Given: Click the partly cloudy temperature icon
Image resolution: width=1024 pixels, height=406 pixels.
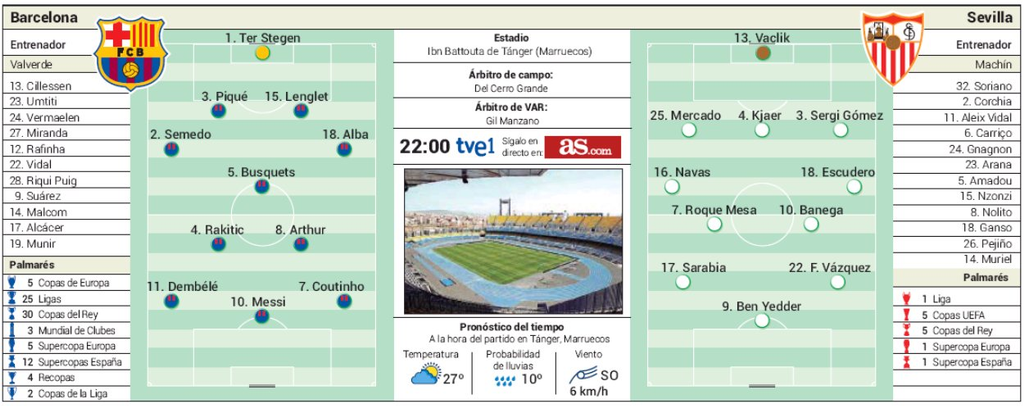Looking at the screenshot, I should click(425, 376).
